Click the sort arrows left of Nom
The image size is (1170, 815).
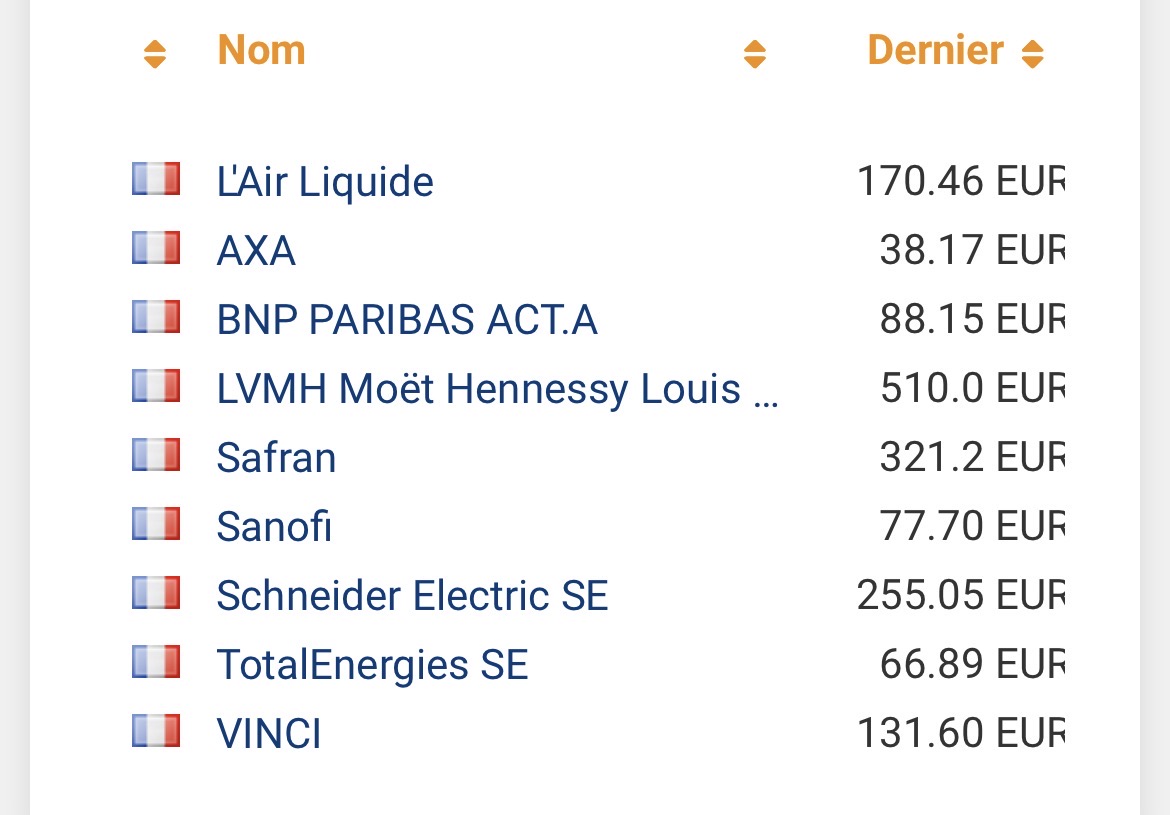pos(154,54)
